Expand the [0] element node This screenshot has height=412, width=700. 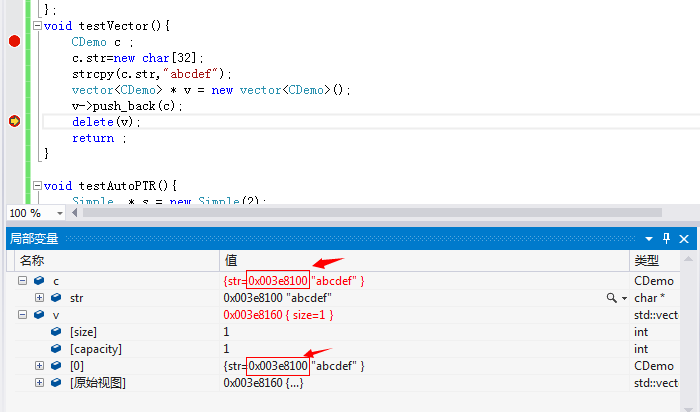tap(39, 365)
